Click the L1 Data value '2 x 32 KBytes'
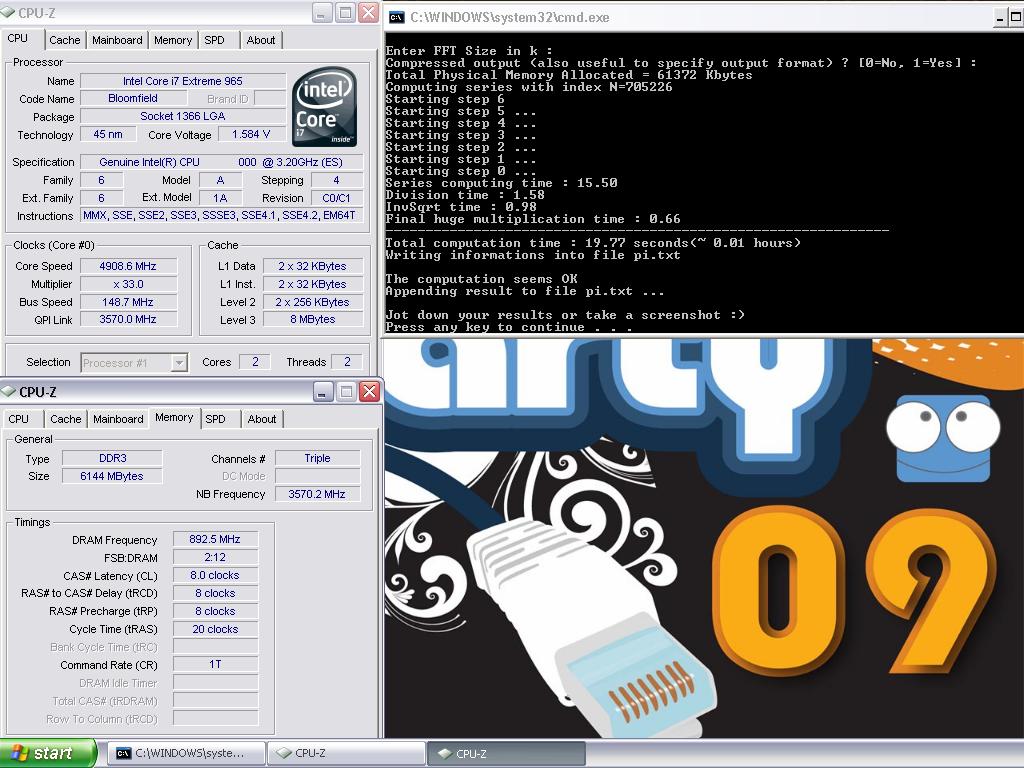Viewport: 1024px width, 768px height. coord(312,266)
